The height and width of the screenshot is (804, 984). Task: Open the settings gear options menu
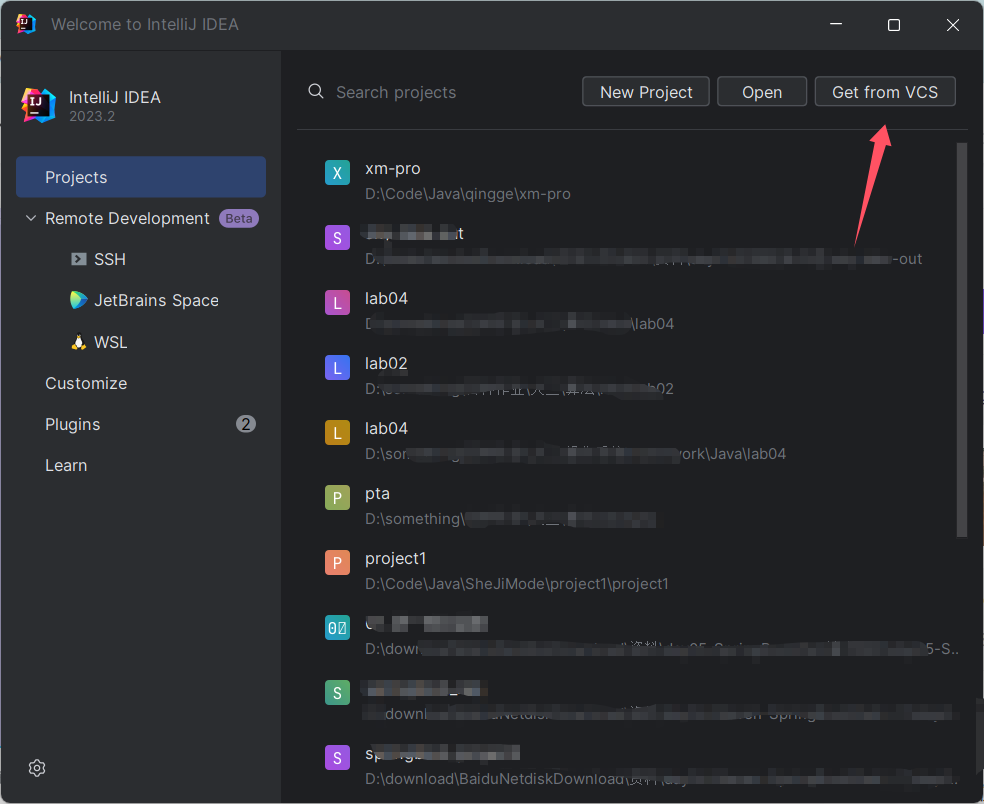37,768
